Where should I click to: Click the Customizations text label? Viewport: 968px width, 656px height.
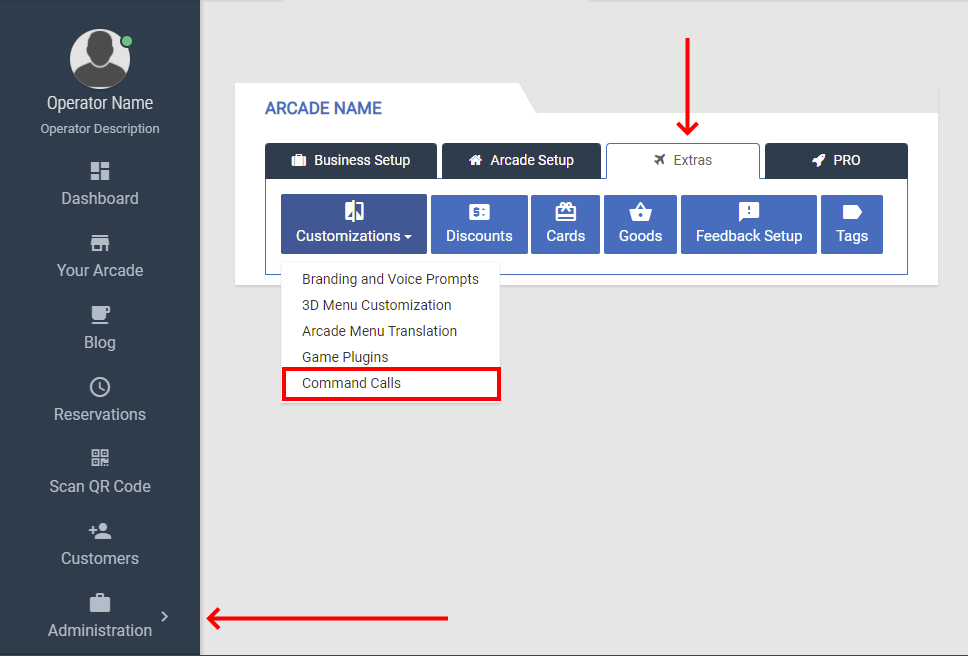point(348,236)
